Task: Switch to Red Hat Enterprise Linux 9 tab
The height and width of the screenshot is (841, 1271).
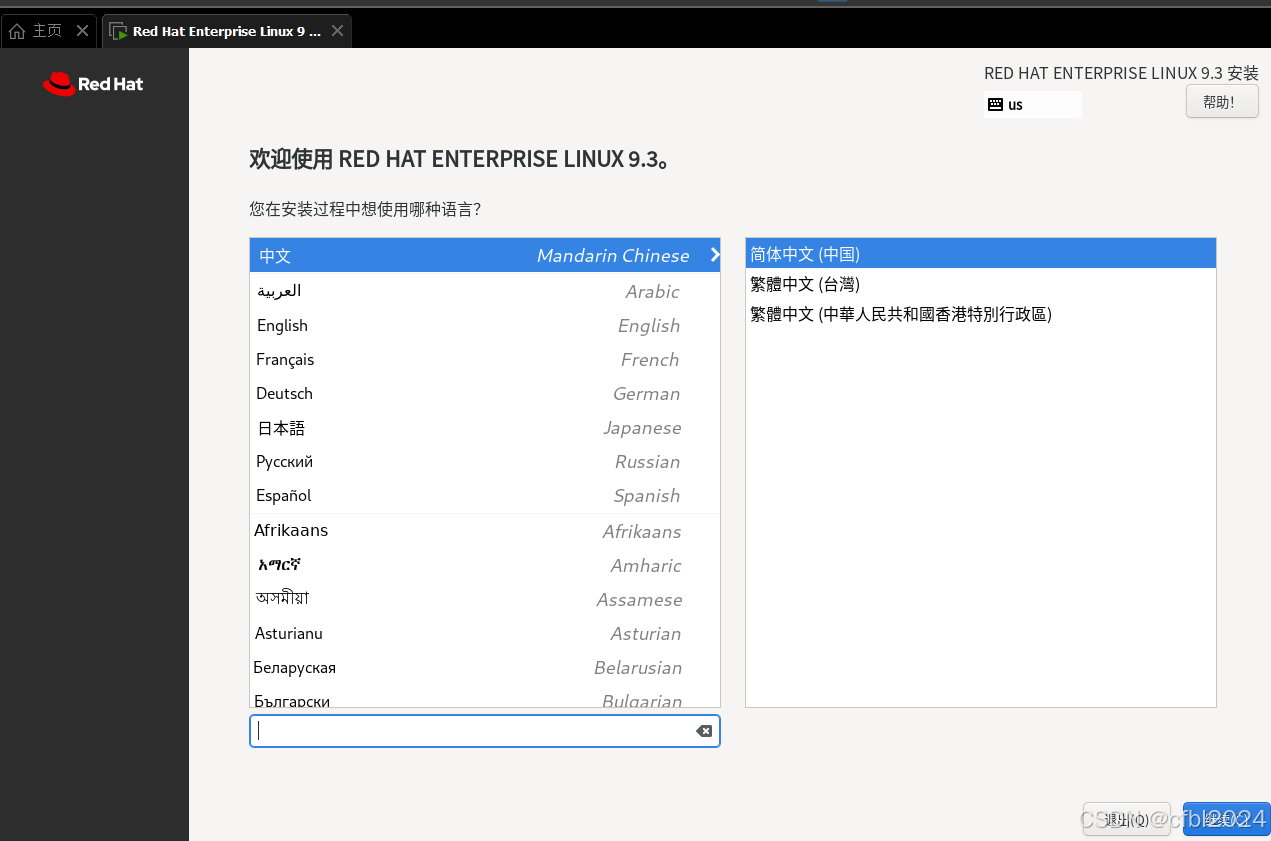Action: [x=227, y=31]
